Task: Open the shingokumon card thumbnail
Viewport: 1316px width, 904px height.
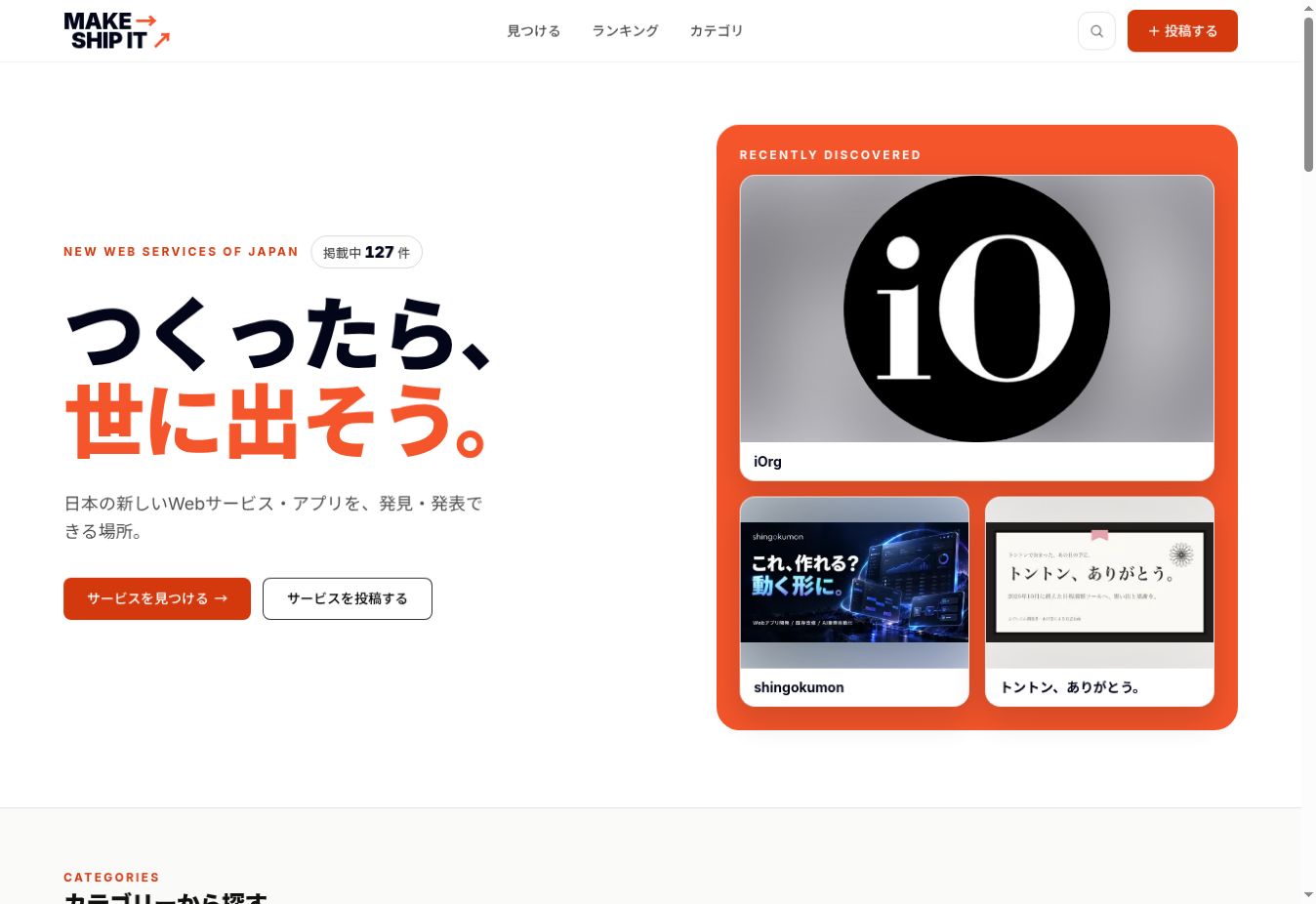Action: tap(854, 583)
